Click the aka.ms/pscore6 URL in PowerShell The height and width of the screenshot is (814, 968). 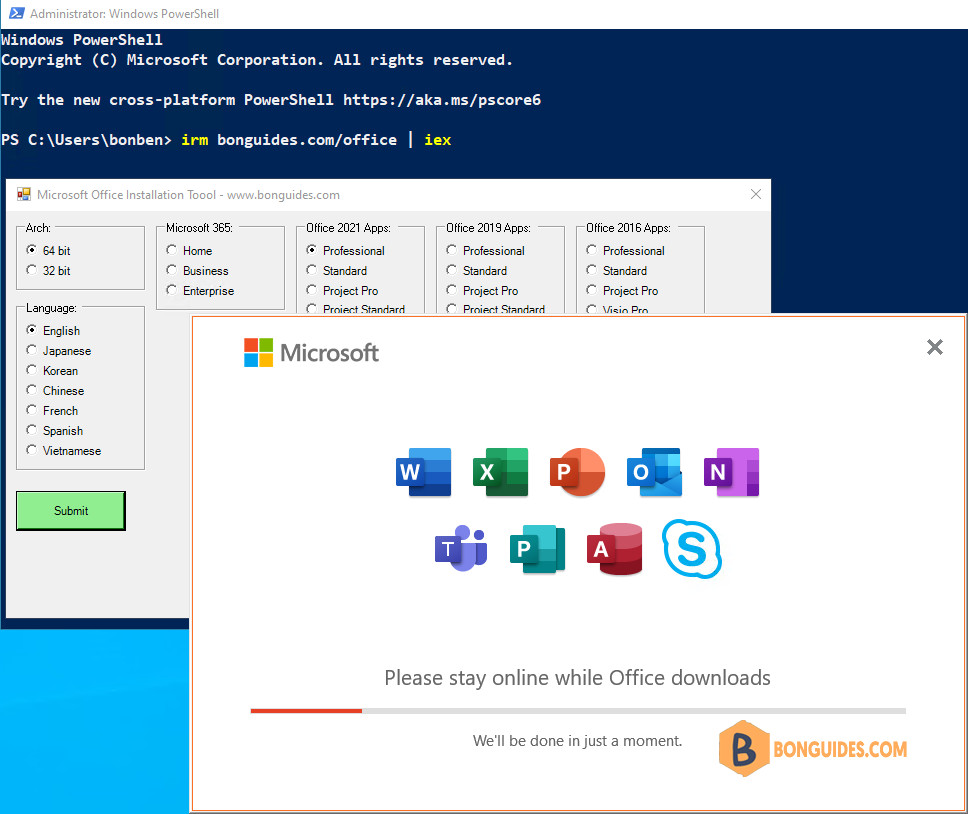point(442,99)
